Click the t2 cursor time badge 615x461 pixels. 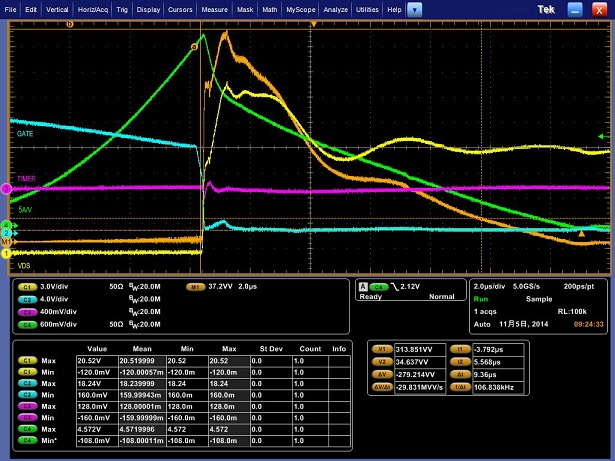pos(460,362)
